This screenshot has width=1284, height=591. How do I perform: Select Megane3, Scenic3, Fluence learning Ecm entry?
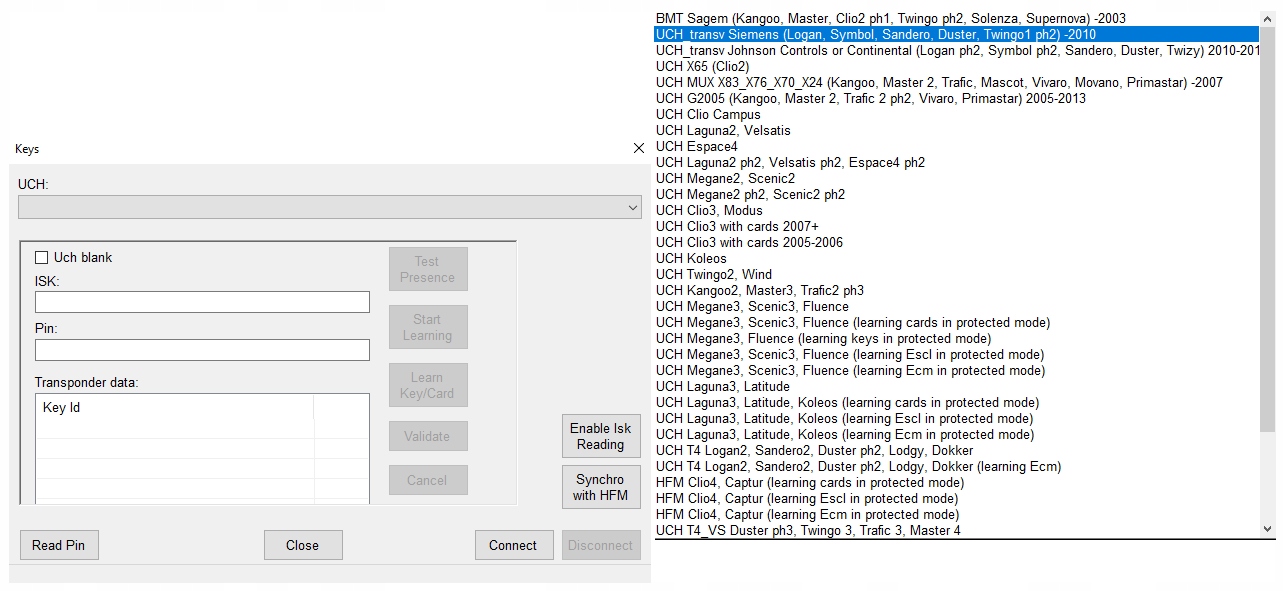point(957,370)
